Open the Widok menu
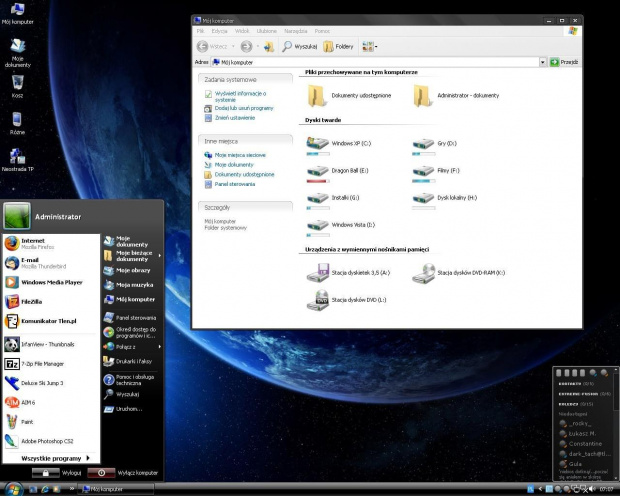This screenshot has height=496, width=620. pos(242,31)
